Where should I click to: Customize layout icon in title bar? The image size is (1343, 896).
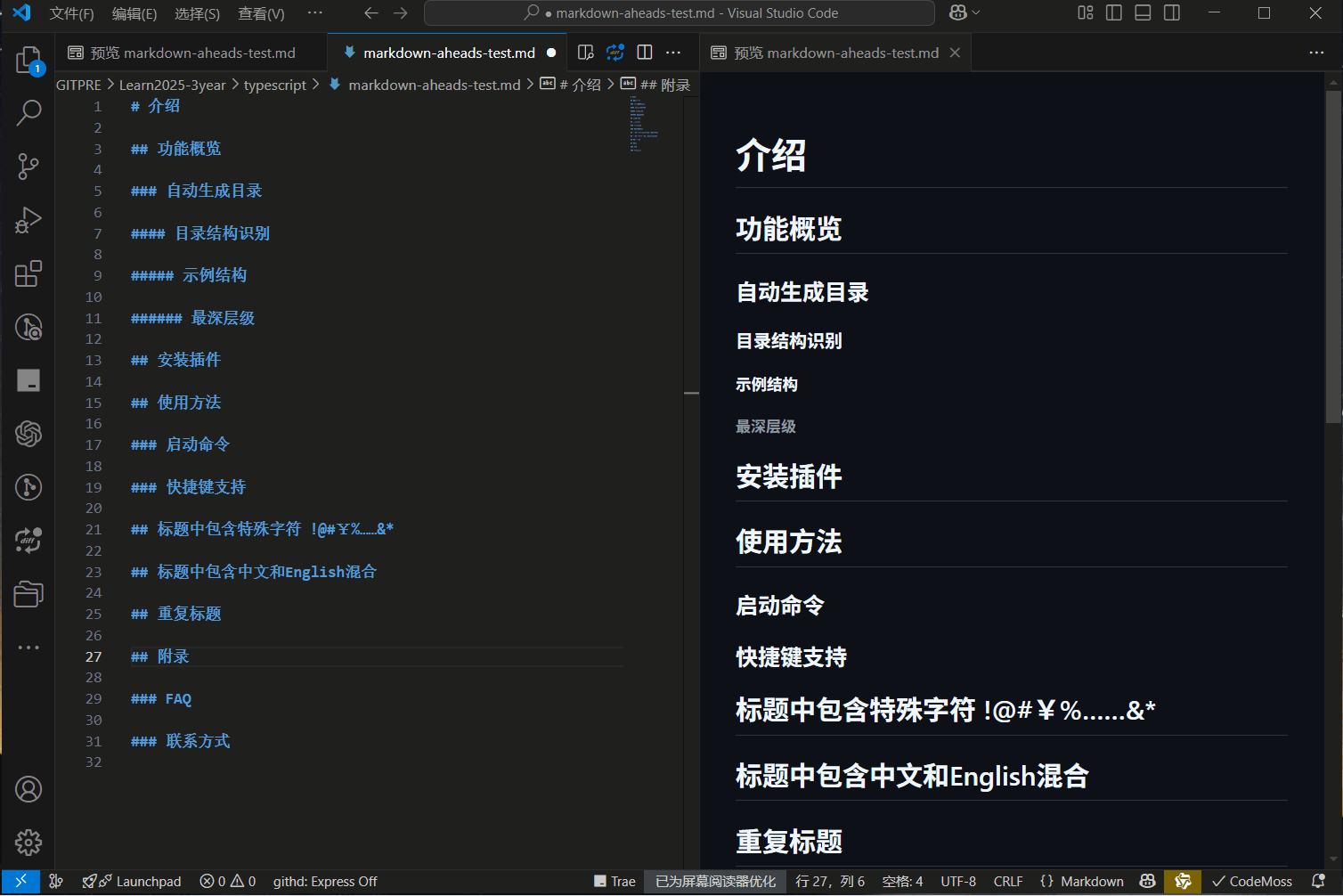pyautogui.click(x=1085, y=12)
